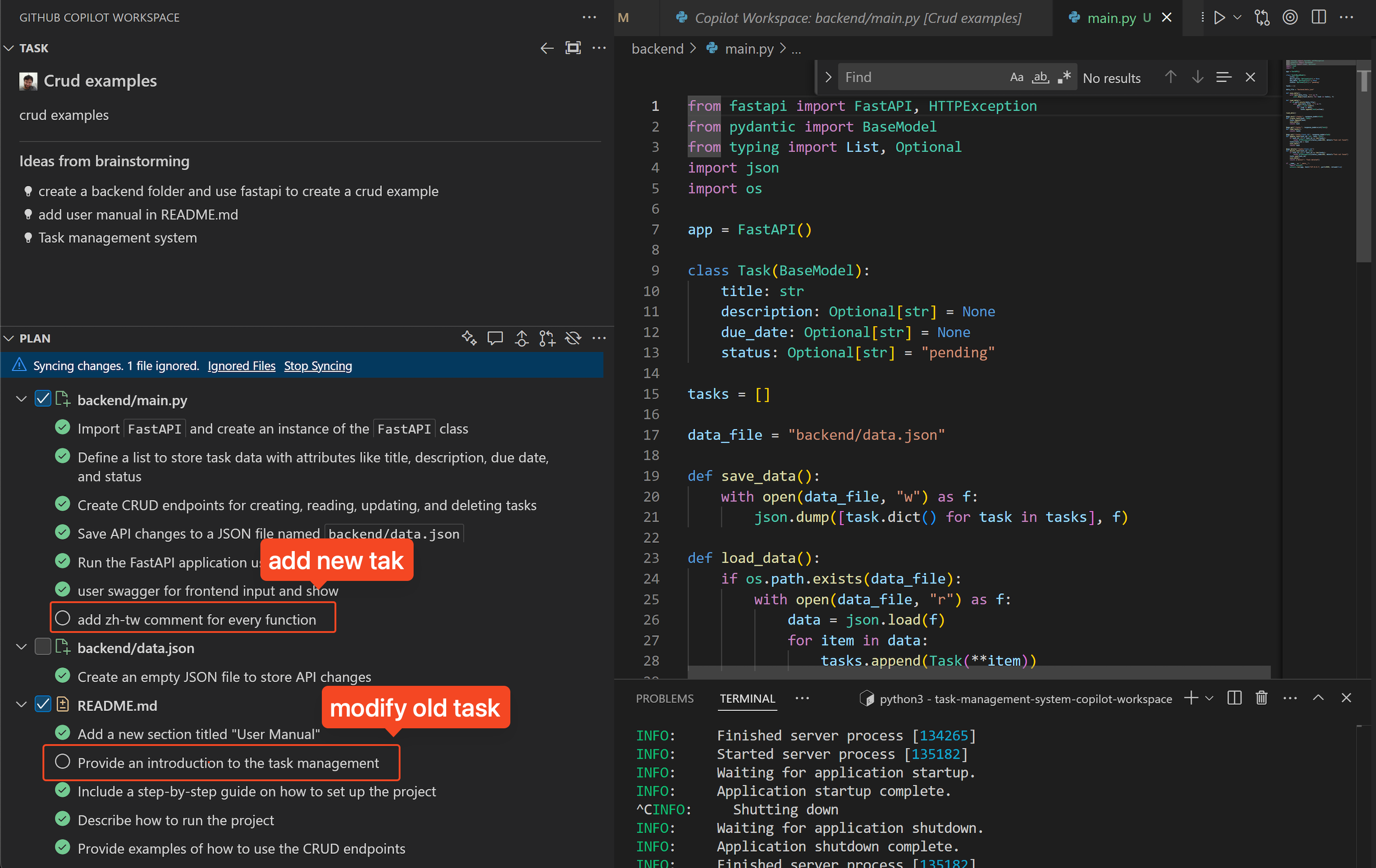Click the back arrow in TASK header

coord(547,48)
